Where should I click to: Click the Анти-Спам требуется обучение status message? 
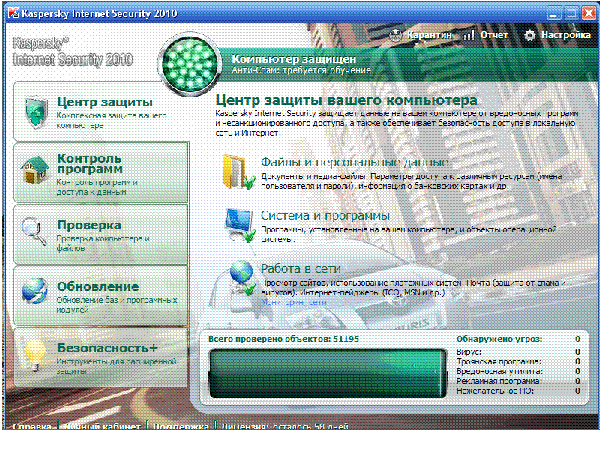(302, 70)
